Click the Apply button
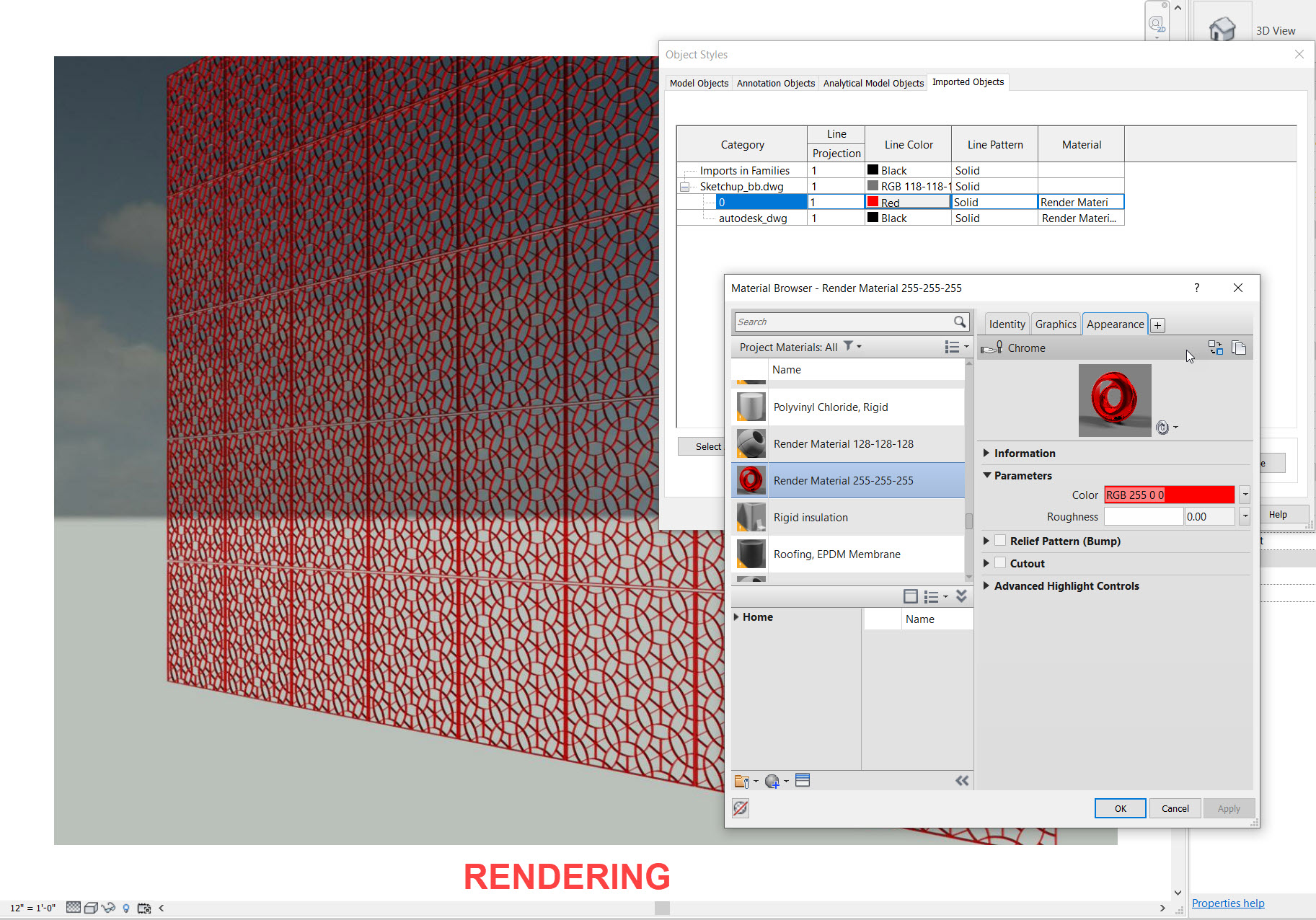The image size is (1316, 920). pos(1229,808)
